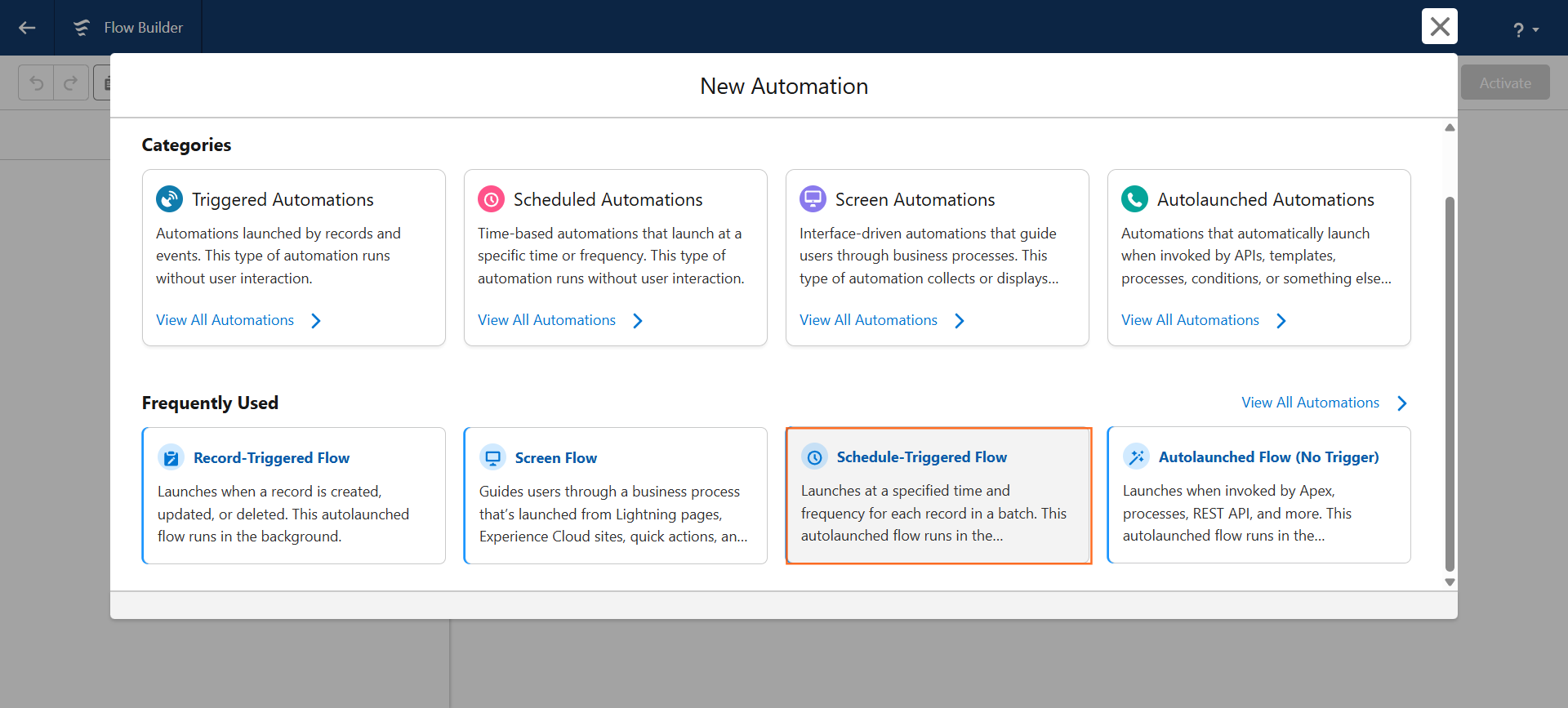Select Screen Flow title
The width and height of the screenshot is (1568, 708).
tap(555, 458)
